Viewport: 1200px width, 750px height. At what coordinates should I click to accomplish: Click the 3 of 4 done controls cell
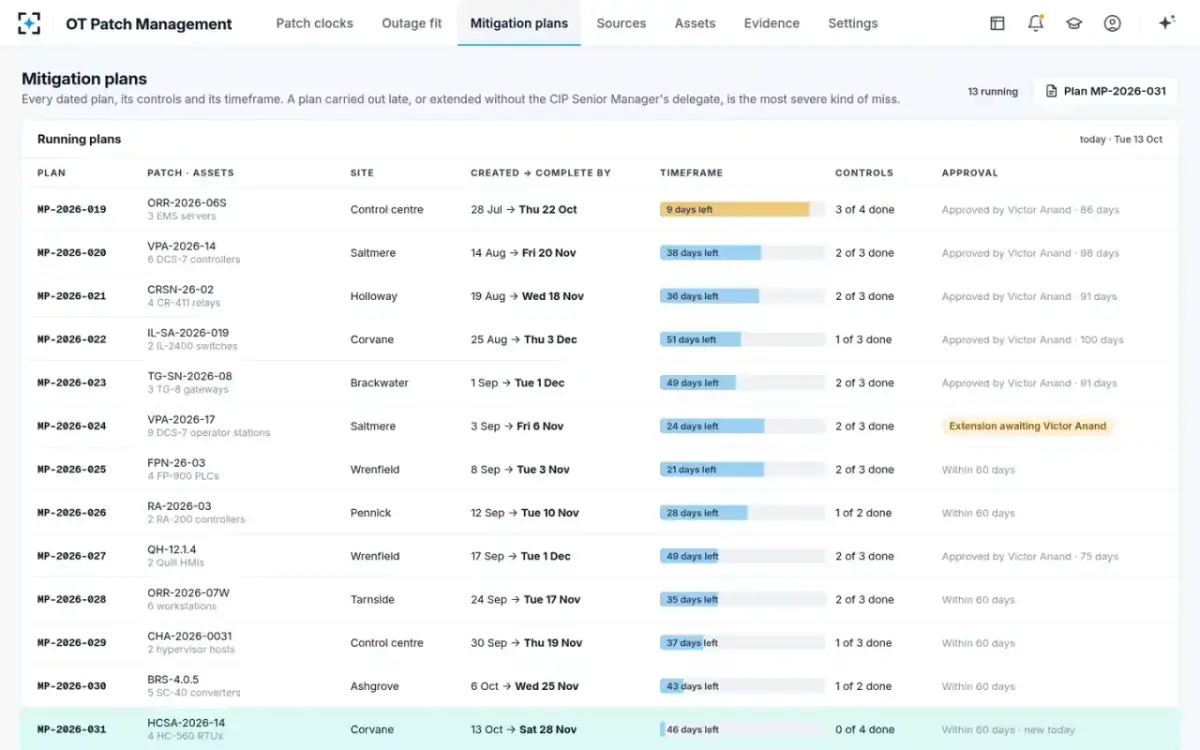[x=865, y=210]
